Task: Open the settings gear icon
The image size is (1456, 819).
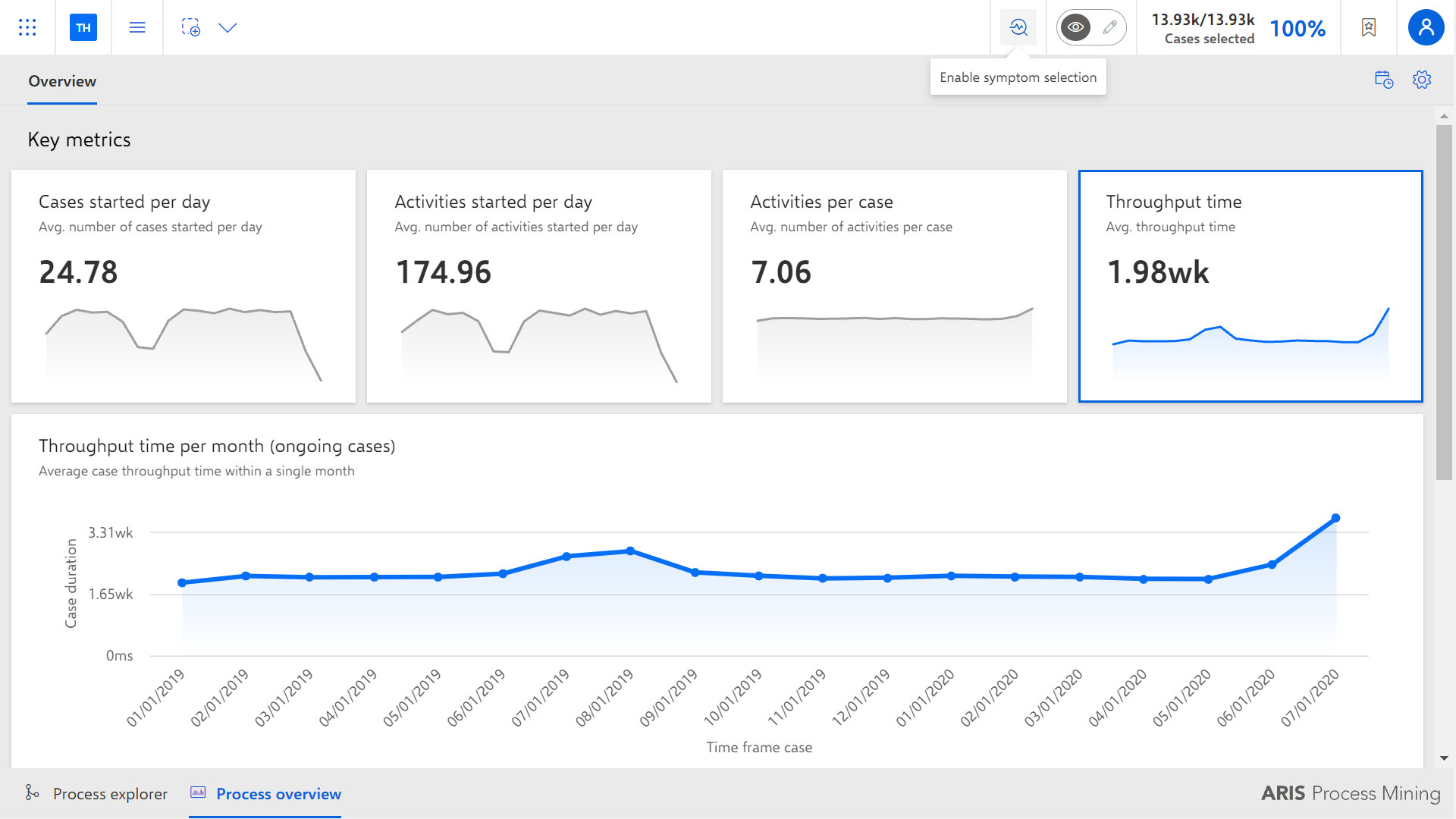Action: (x=1422, y=80)
